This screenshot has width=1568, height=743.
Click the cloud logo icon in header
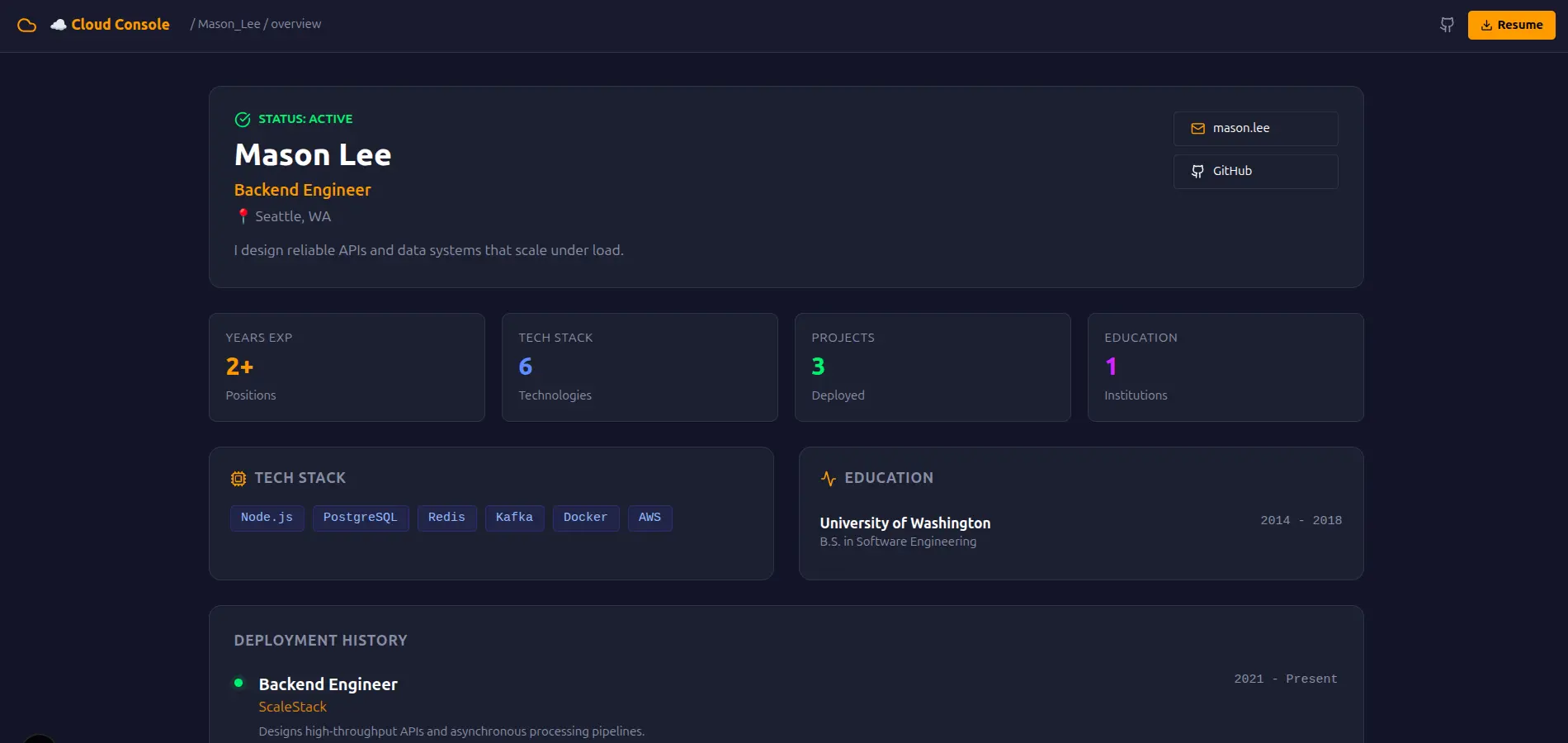[27, 25]
